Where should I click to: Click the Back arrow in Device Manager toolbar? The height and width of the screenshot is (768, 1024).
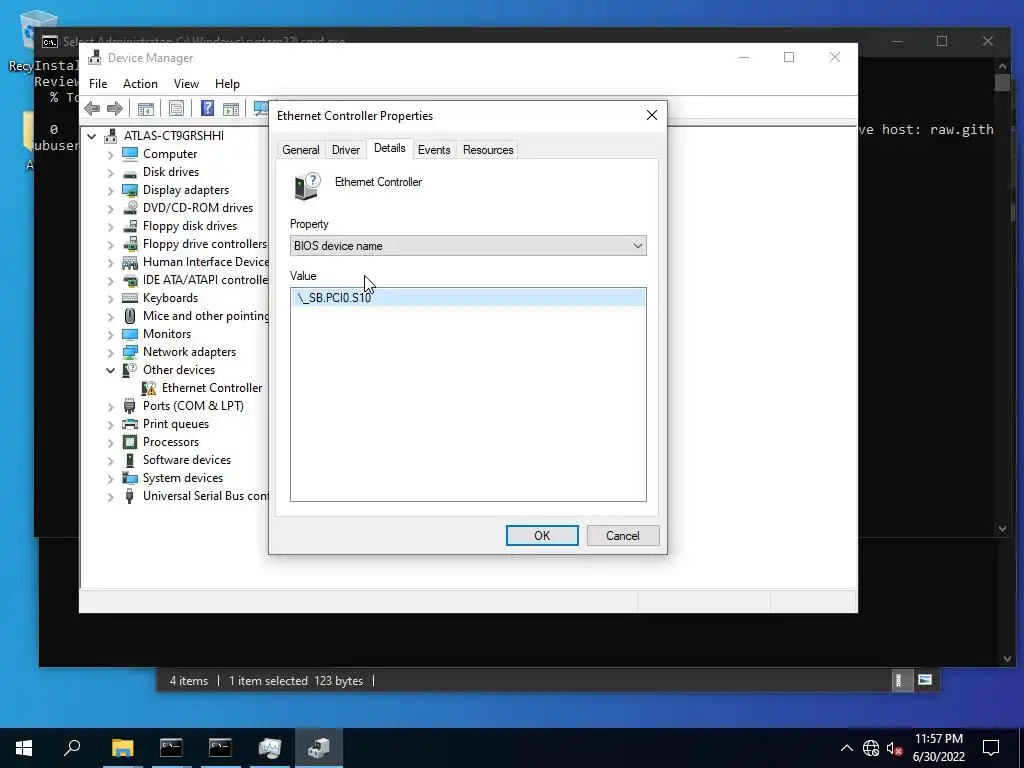point(92,108)
